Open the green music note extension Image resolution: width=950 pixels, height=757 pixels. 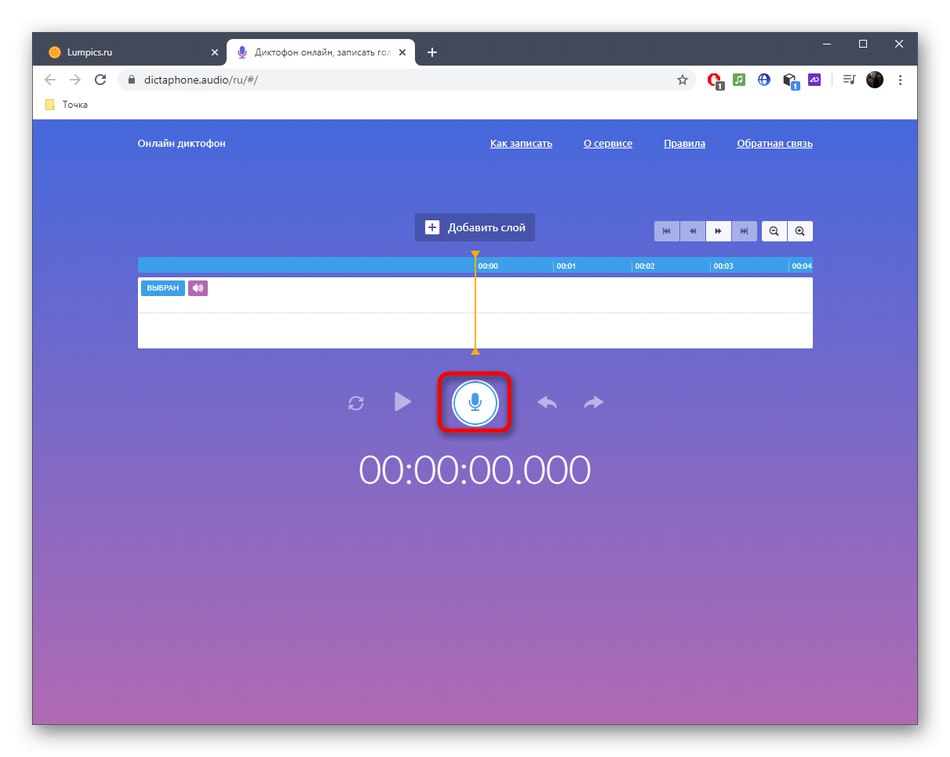pyautogui.click(x=739, y=79)
